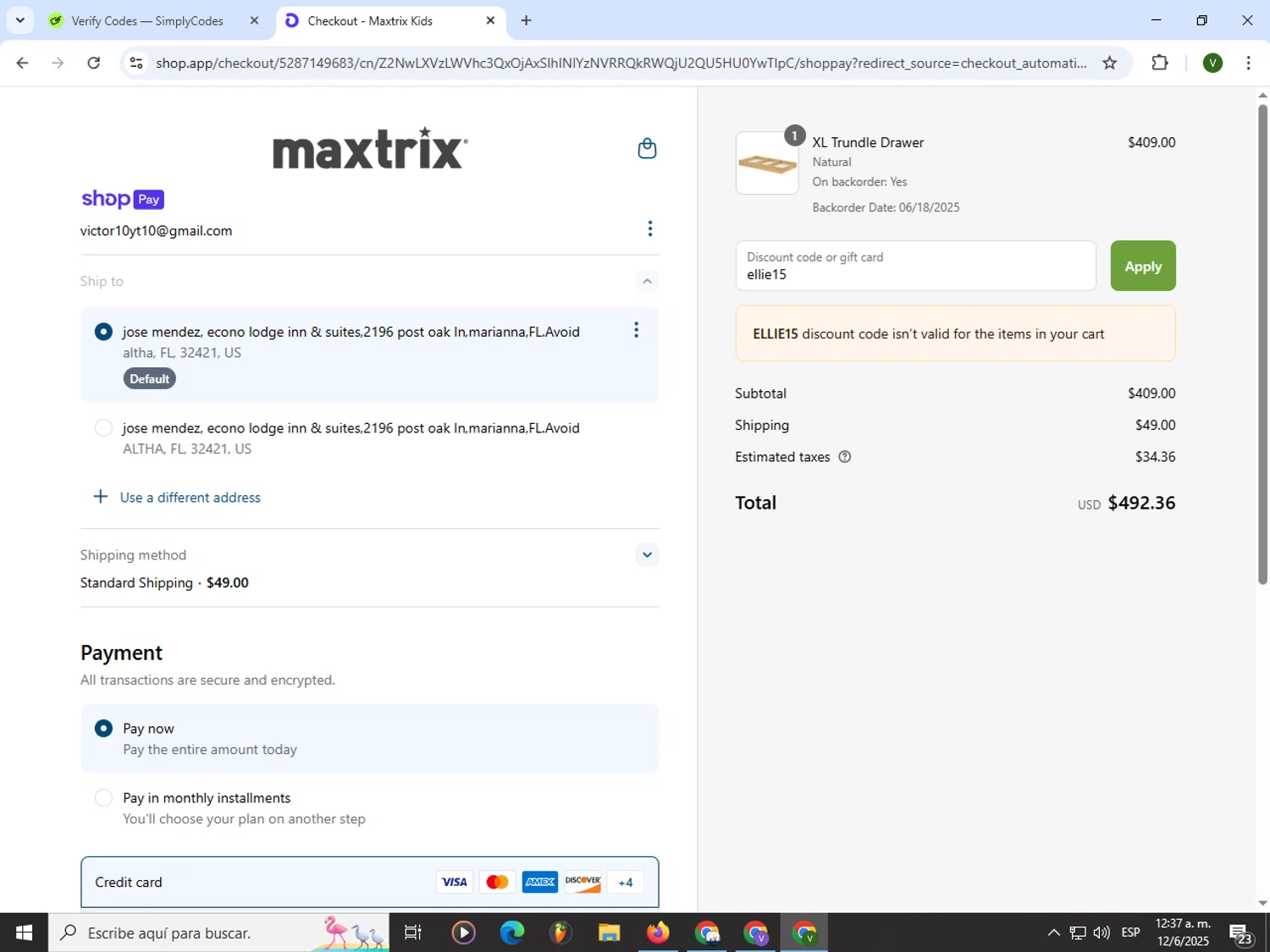Click the Total amount $492.36
Viewport: 1270px width, 952px height.
1141,503
